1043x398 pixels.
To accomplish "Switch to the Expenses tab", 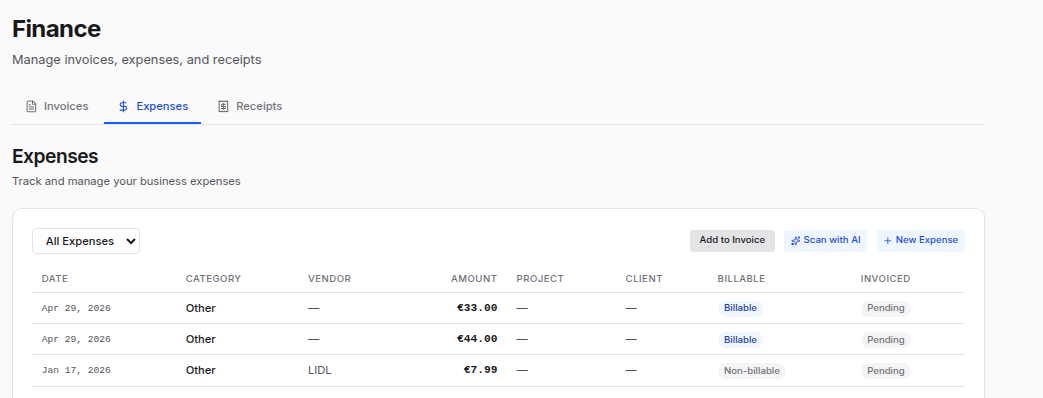I will coord(153,106).
